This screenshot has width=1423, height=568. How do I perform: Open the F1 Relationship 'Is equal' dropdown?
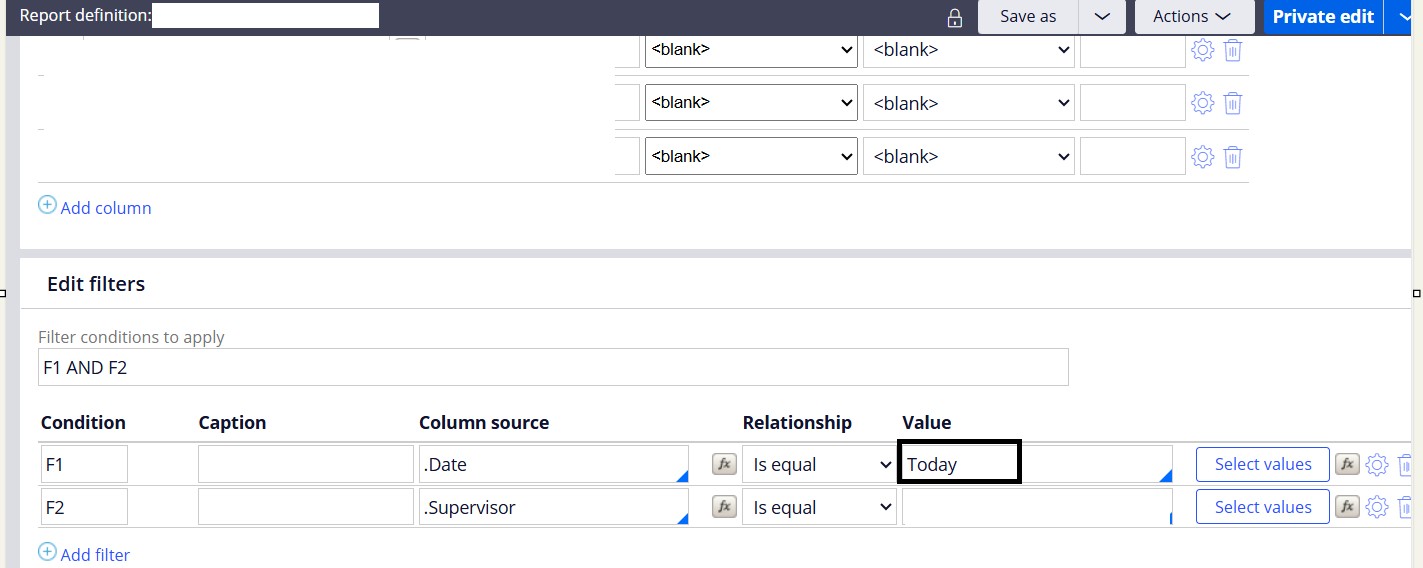819,464
